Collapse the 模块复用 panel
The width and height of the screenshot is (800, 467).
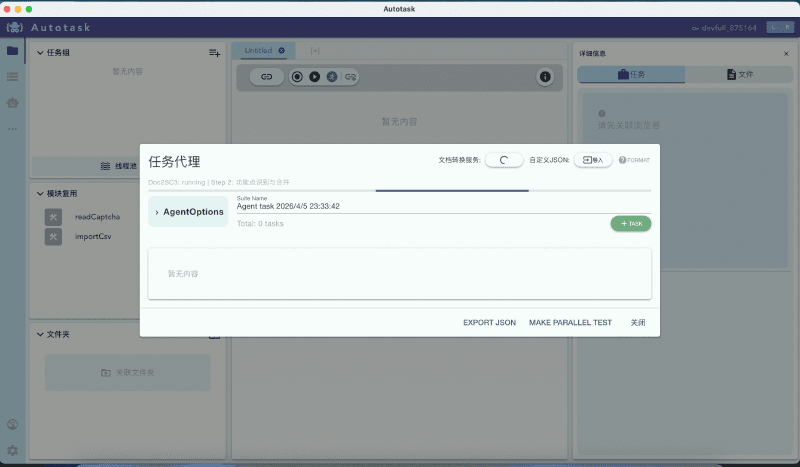click(40, 194)
